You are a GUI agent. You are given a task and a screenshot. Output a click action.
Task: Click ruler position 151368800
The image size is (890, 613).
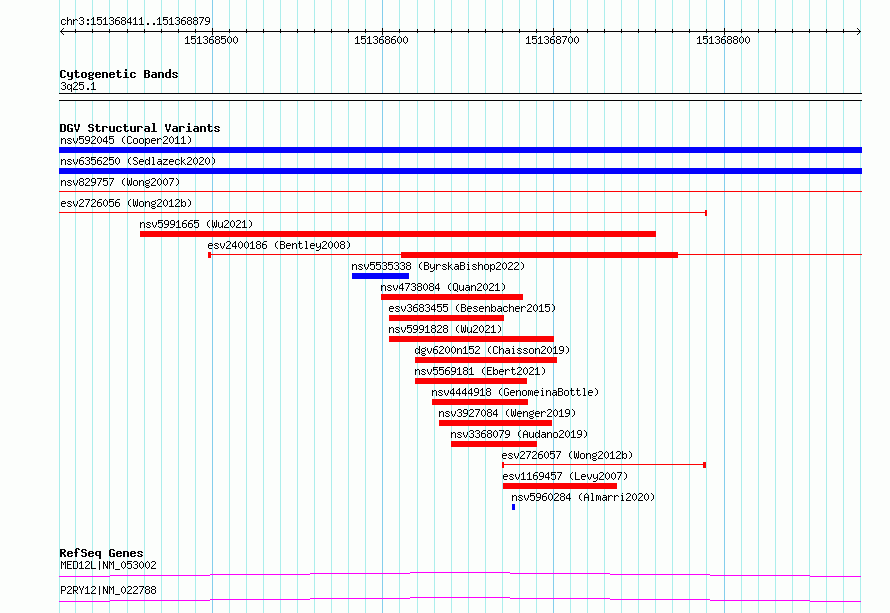tap(723, 40)
